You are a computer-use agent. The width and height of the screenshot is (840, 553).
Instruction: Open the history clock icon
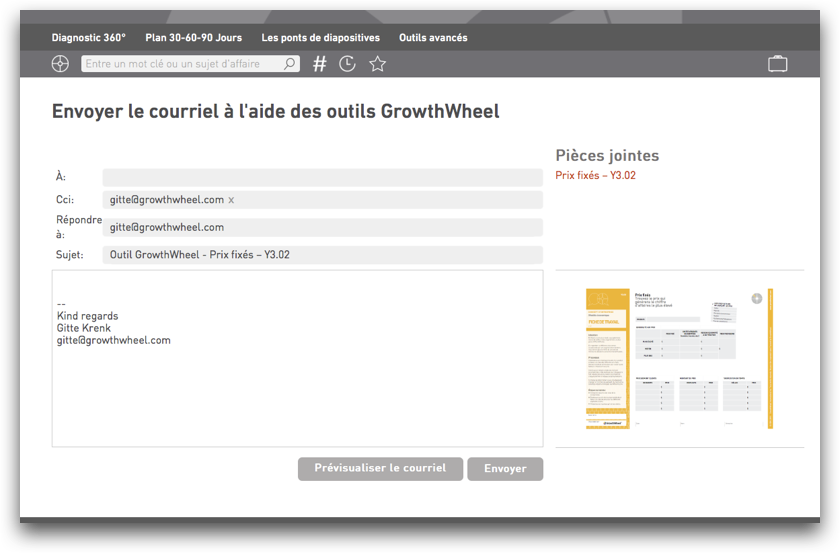[x=347, y=64]
